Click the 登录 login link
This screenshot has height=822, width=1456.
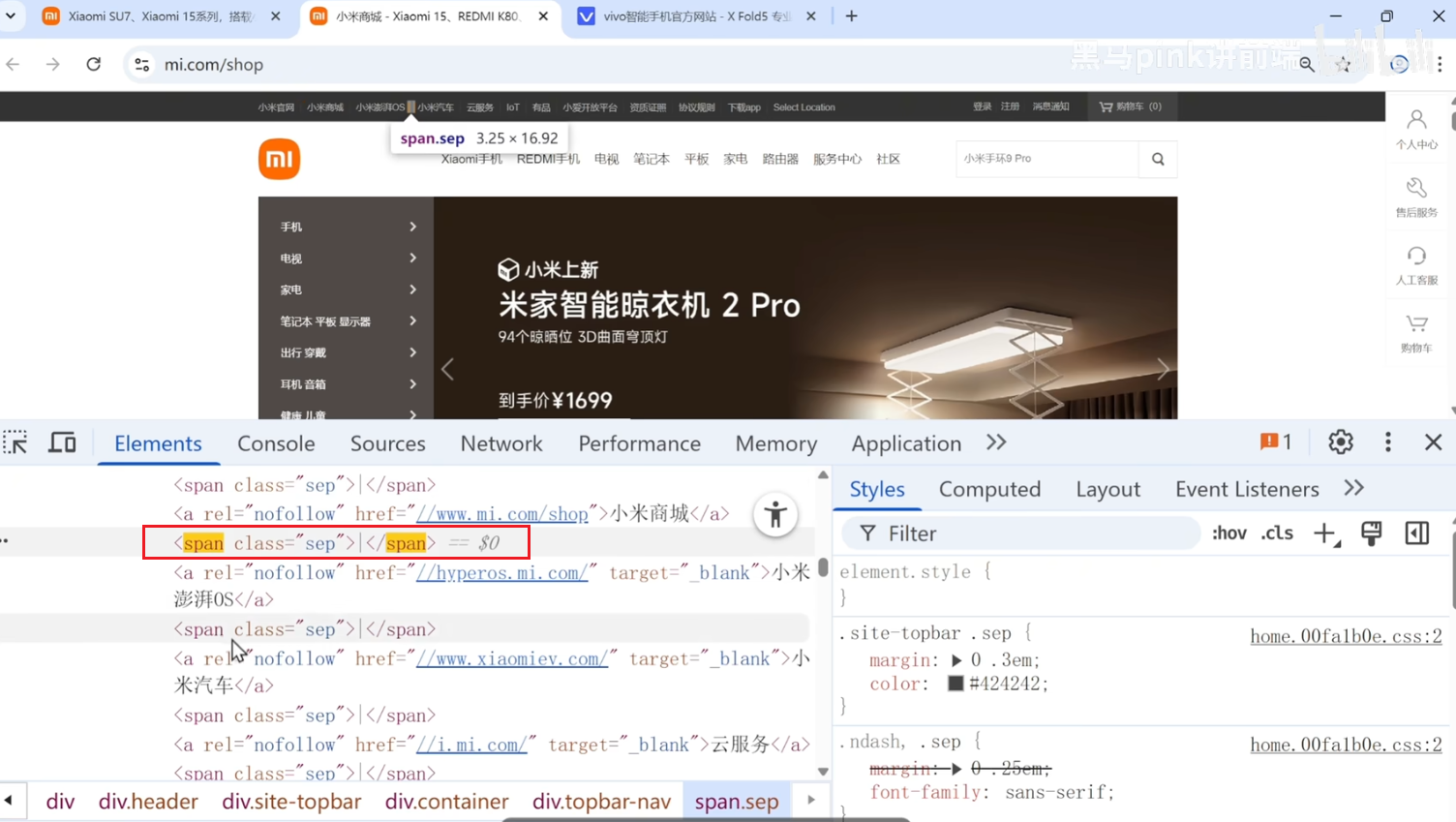[982, 107]
